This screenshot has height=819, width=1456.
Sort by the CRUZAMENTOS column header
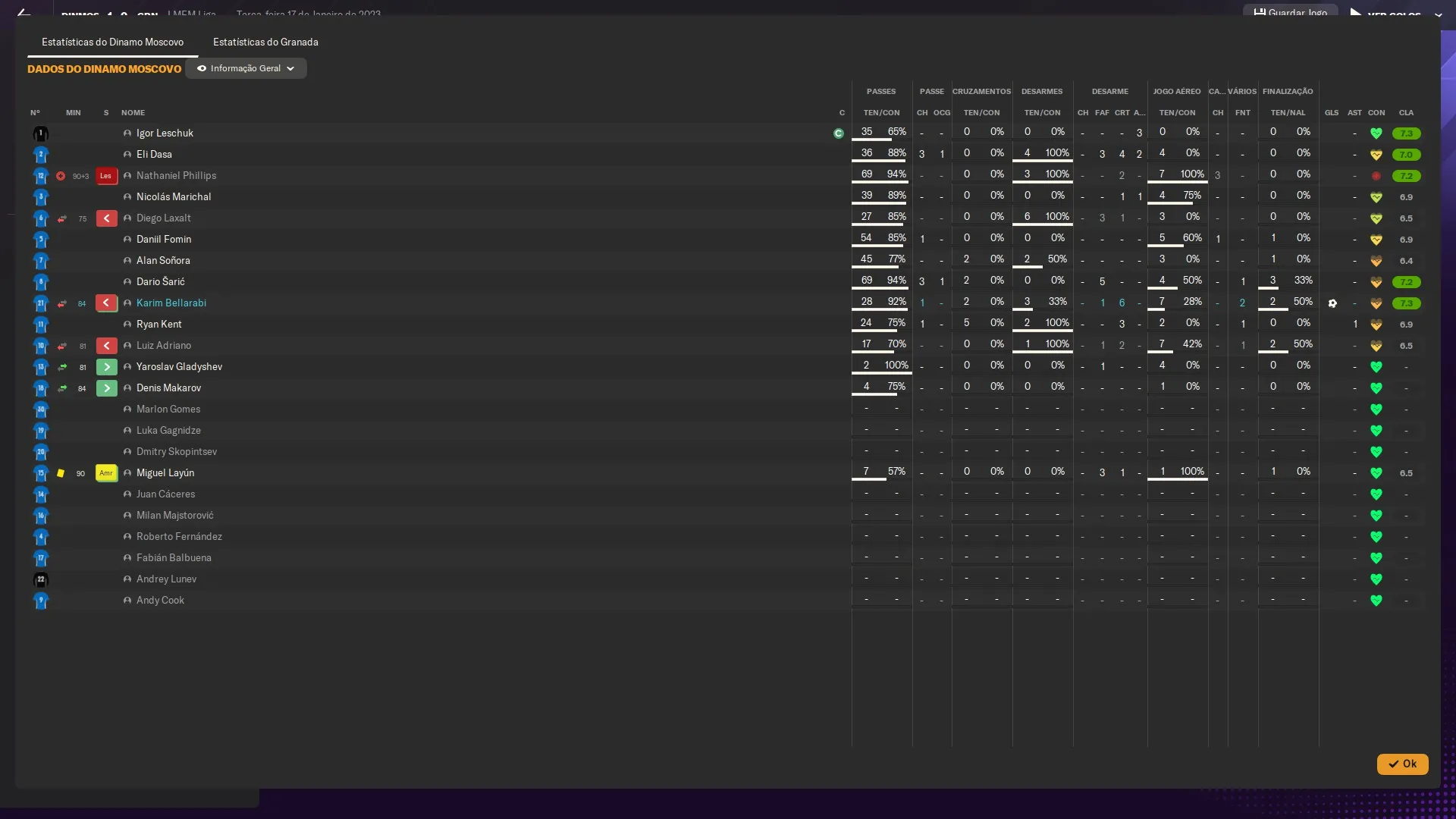pos(981,92)
